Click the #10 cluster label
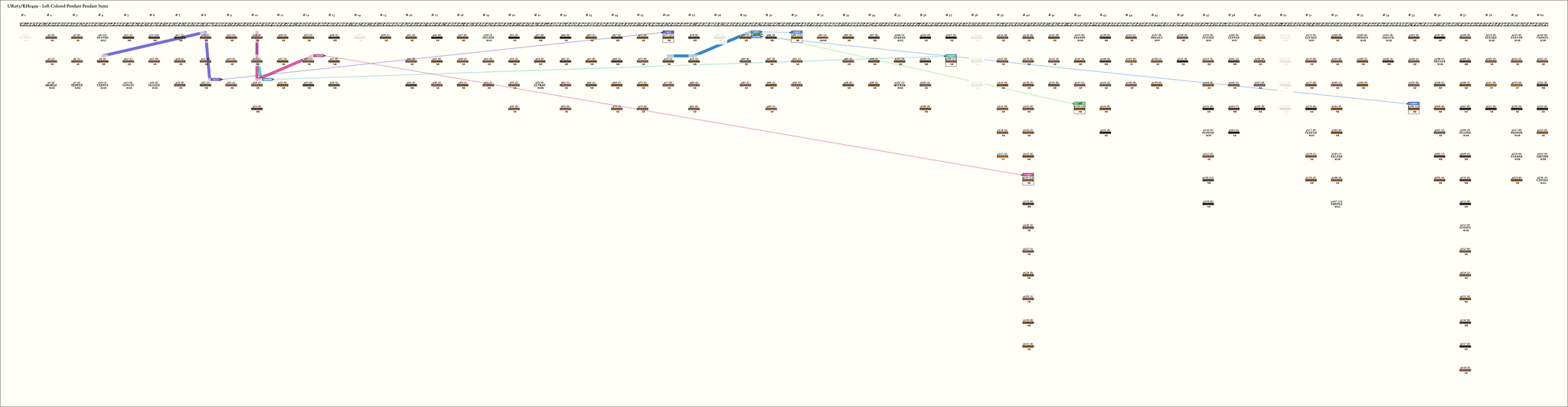The image size is (1568, 407). (255, 15)
